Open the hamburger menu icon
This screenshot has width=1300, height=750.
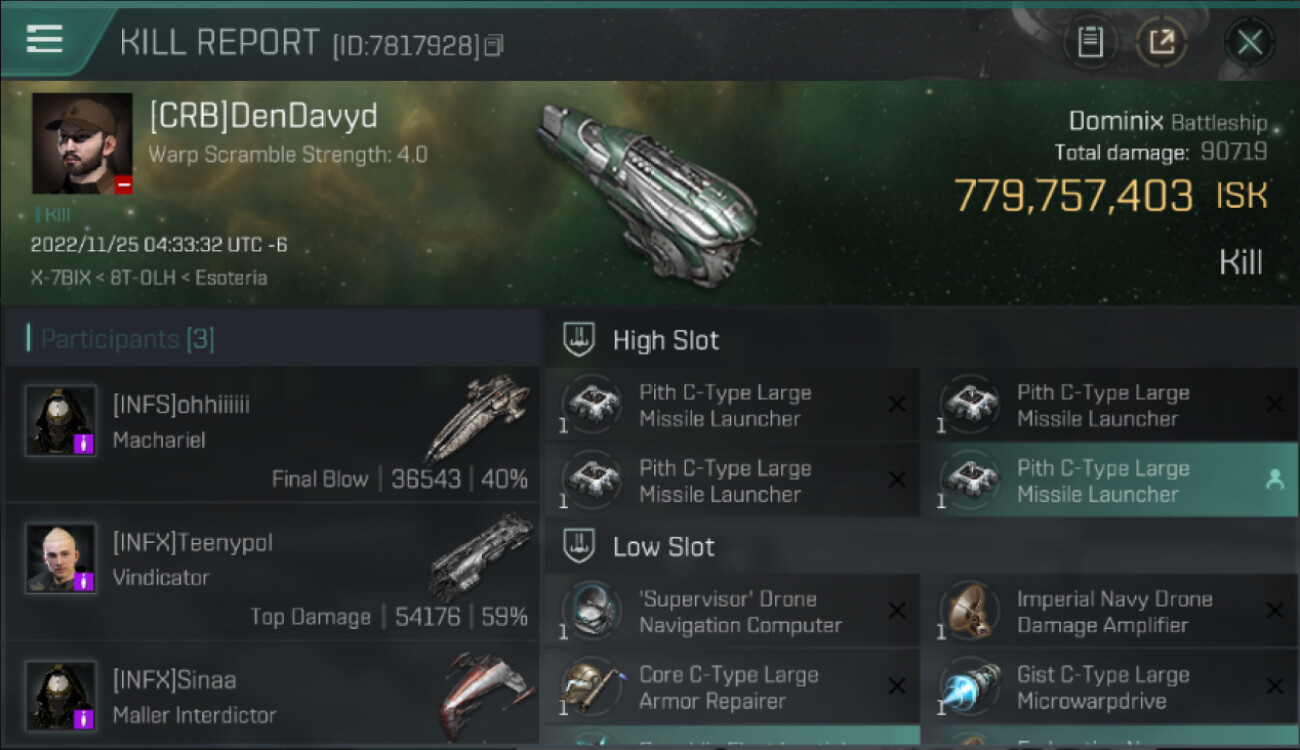tap(45, 39)
